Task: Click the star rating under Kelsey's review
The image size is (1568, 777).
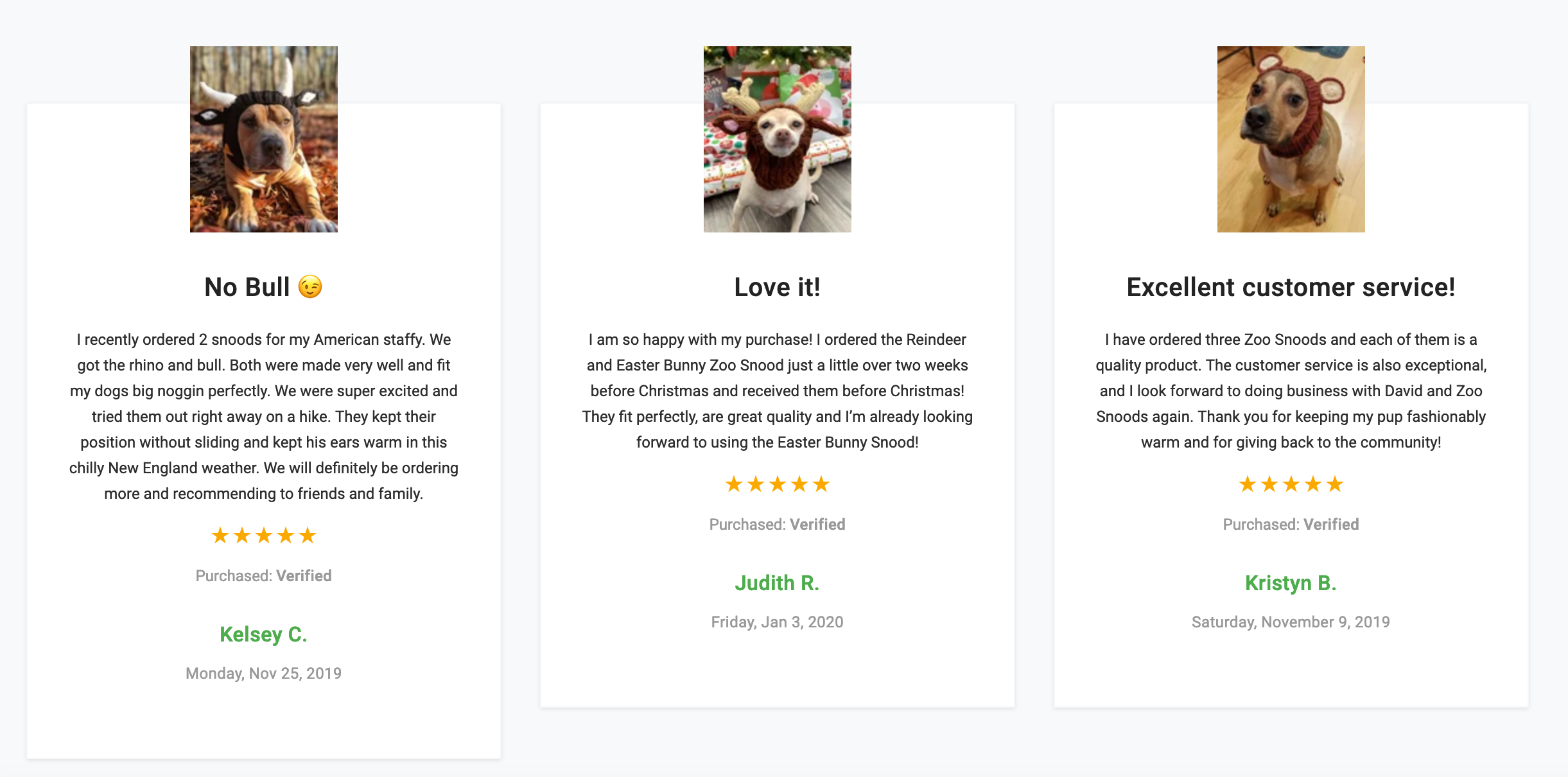Action: (x=263, y=535)
